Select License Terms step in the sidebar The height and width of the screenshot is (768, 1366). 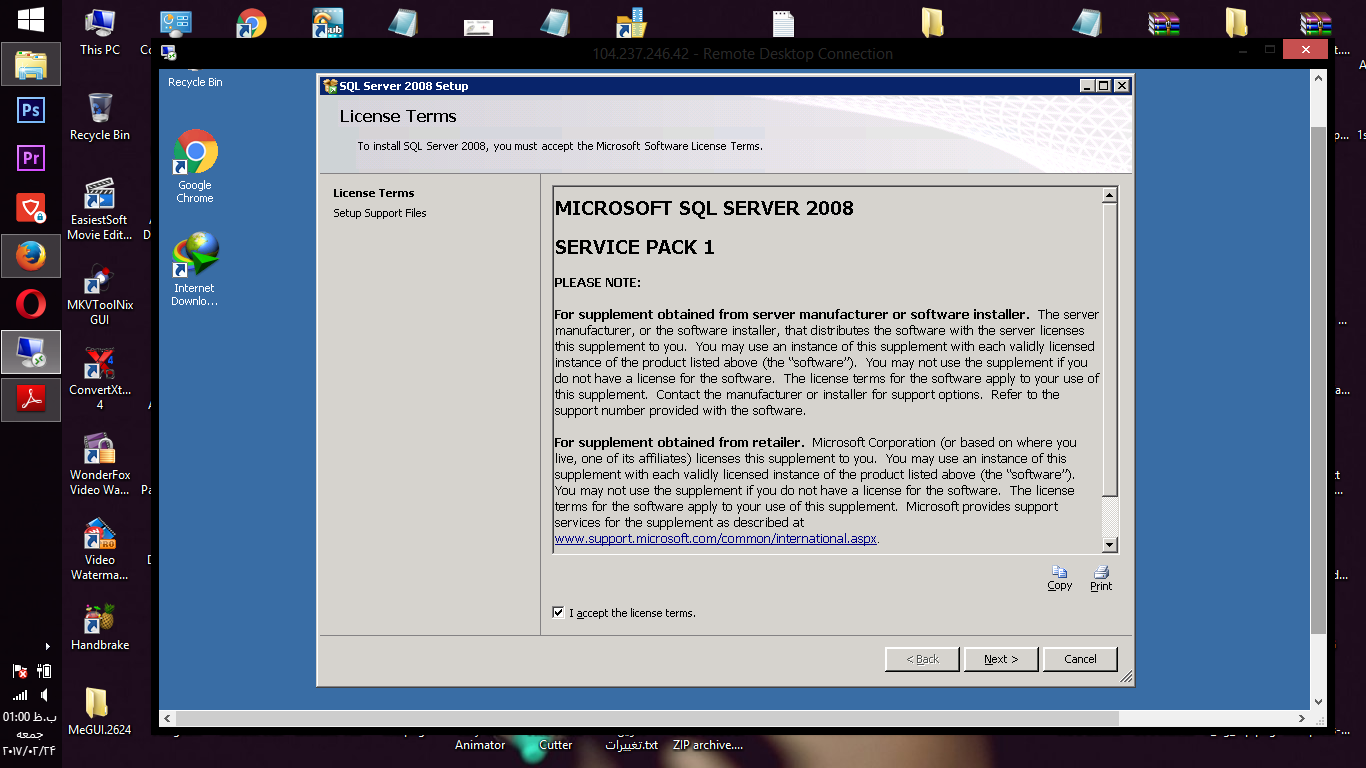point(374,193)
